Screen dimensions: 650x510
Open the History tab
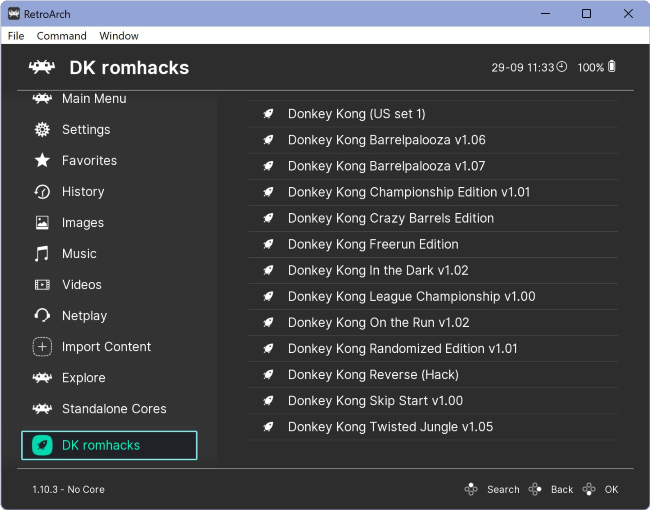tap(109, 192)
